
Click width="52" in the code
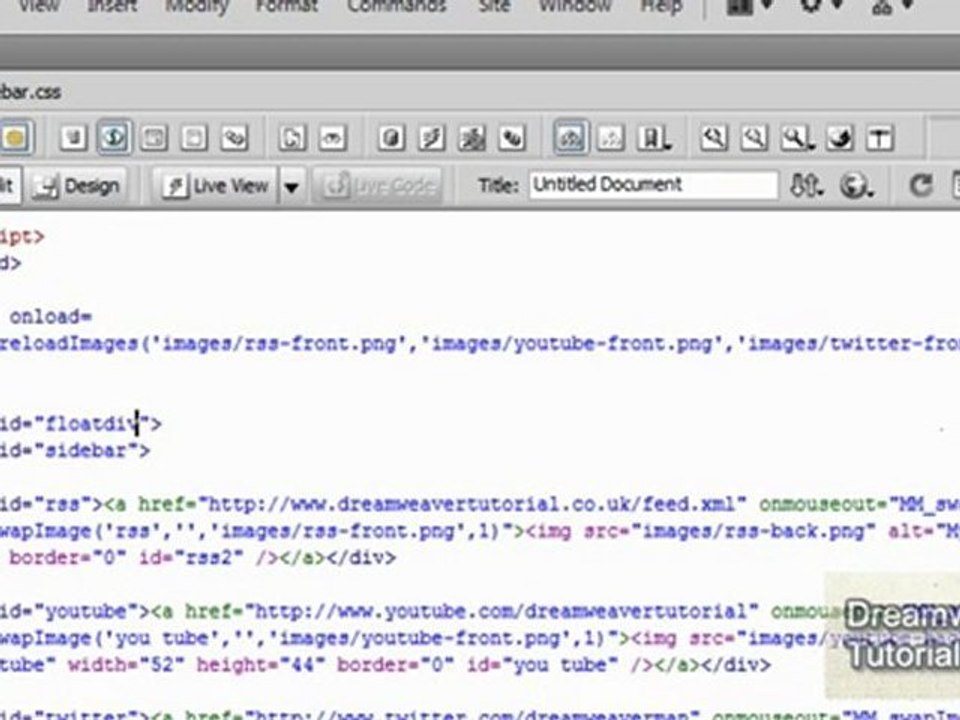pos(126,664)
